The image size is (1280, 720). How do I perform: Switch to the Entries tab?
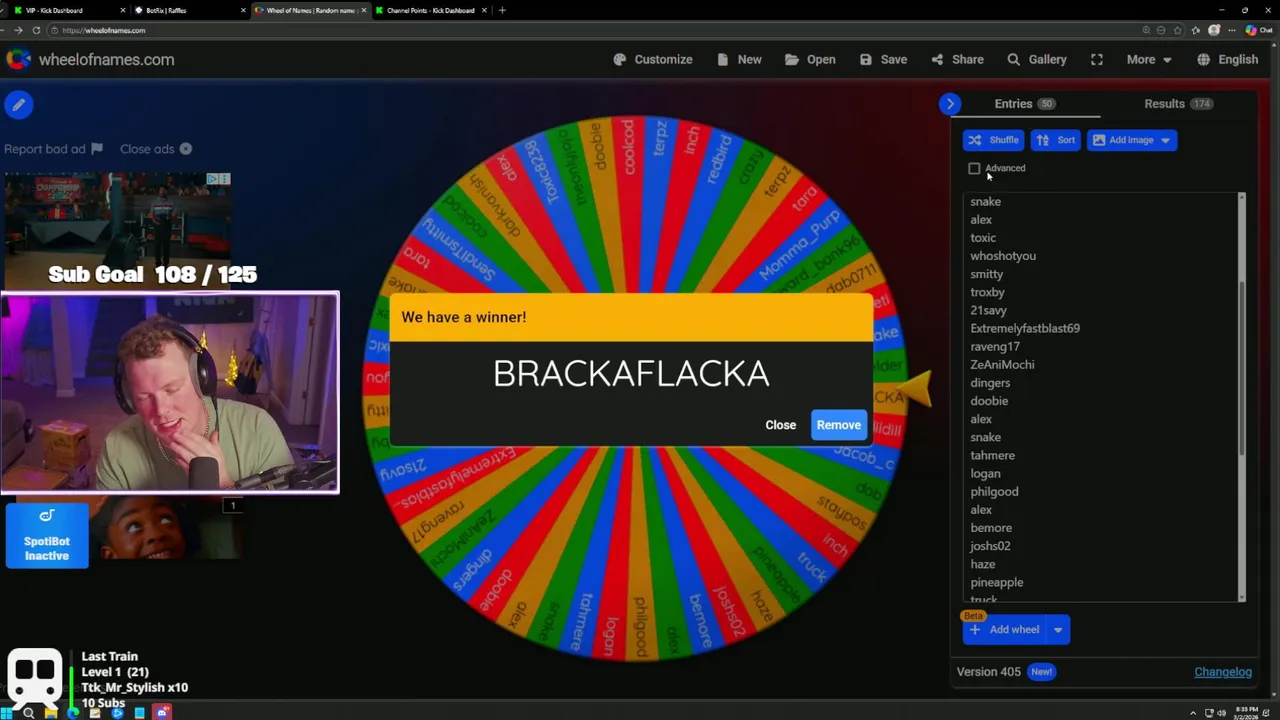pos(1024,104)
